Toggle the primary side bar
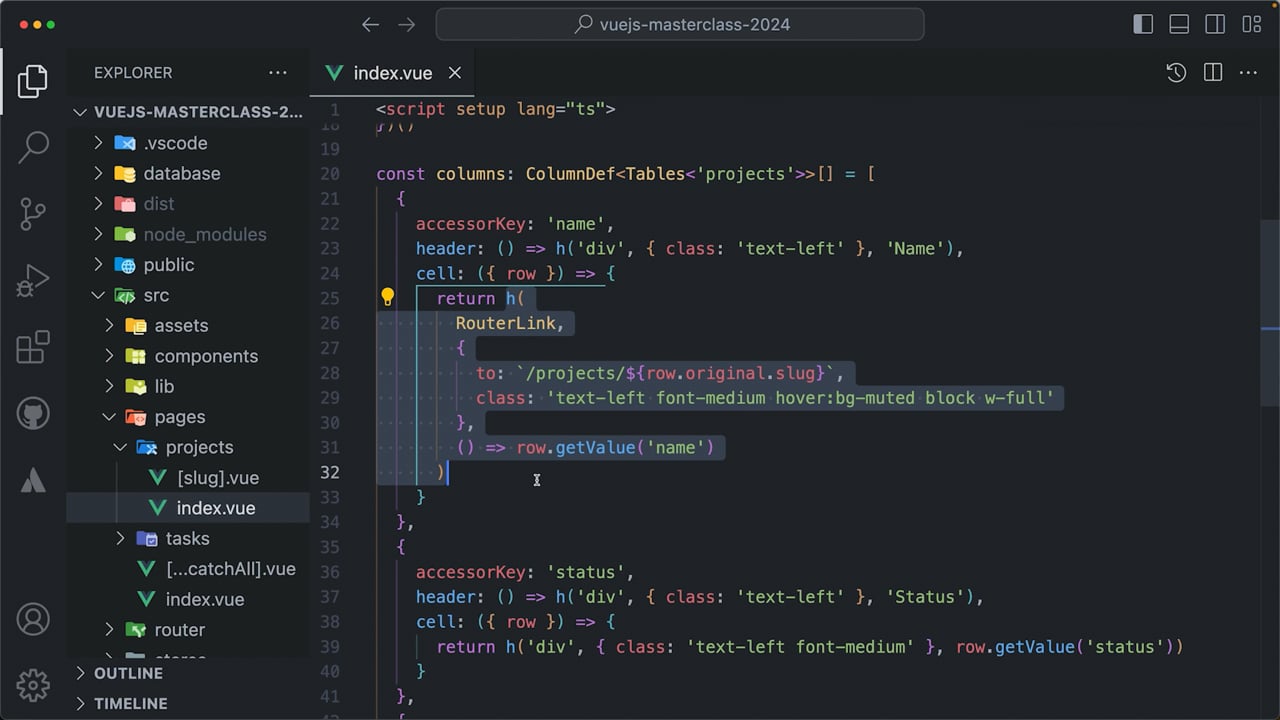Screen dimensions: 1280x720 pos(1143,24)
